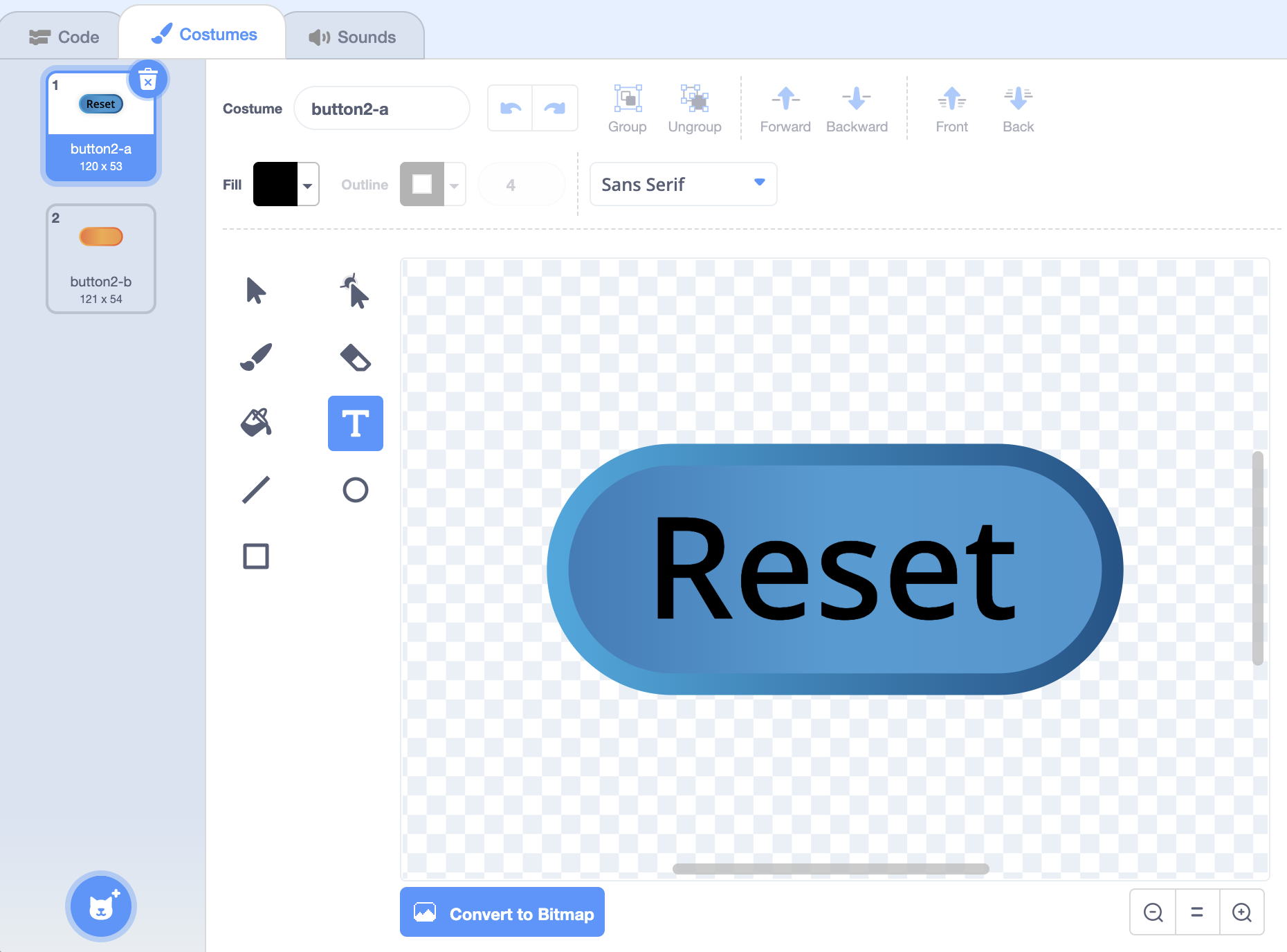Click the black Fill color swatch
Image resolution: width=1287 pixels, height=952 pixels.
pos(275,185)
